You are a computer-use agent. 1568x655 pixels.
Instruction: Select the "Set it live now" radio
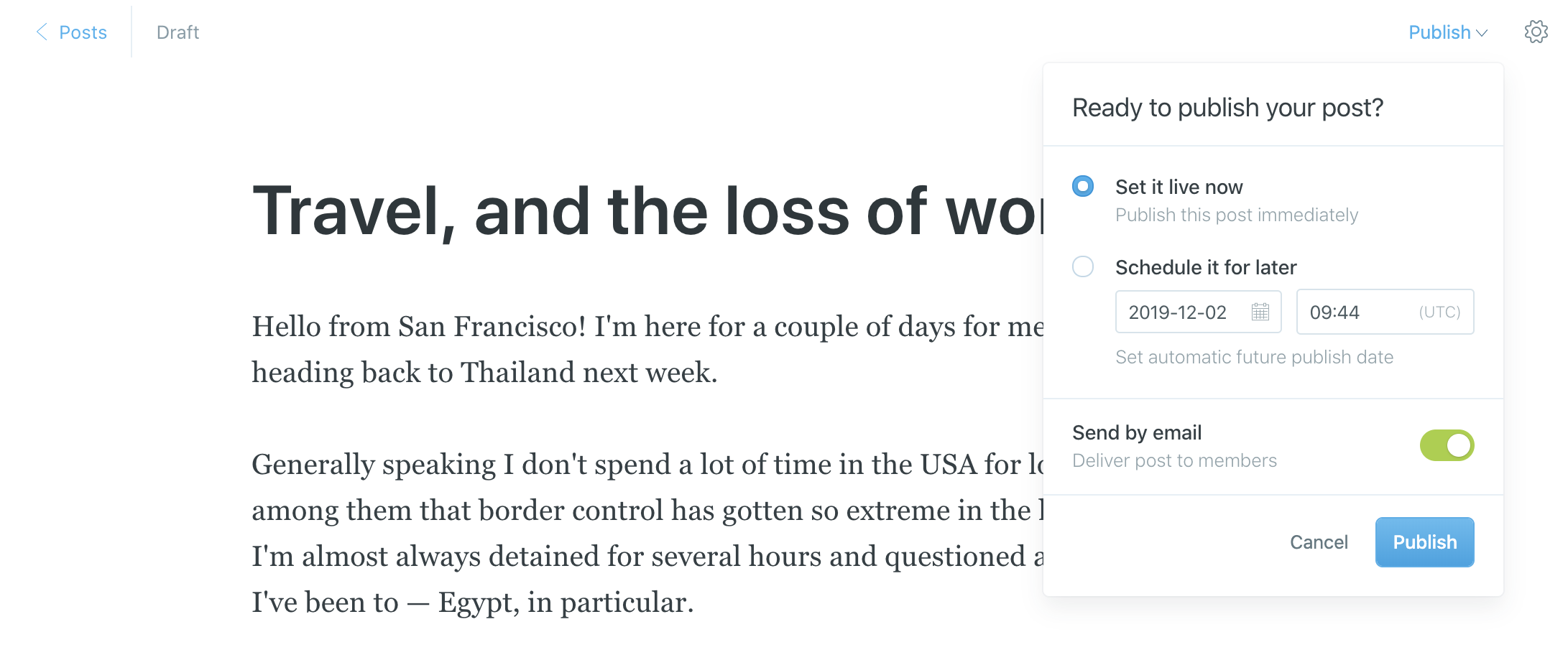tap(1083, 187)
